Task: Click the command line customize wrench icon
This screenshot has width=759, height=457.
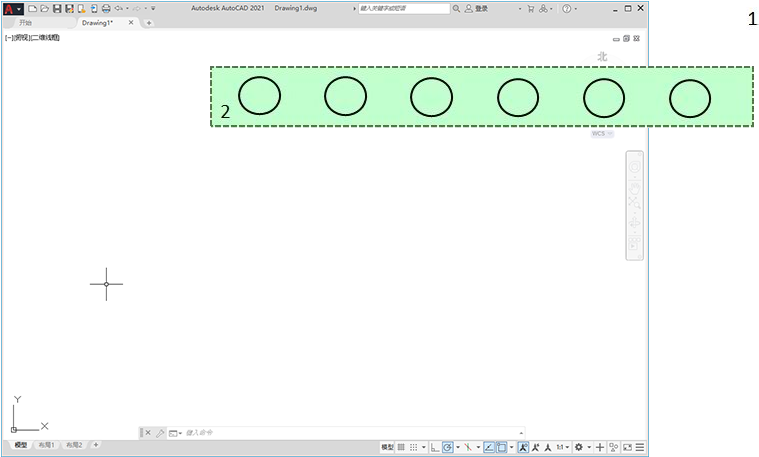Action: 160,433
